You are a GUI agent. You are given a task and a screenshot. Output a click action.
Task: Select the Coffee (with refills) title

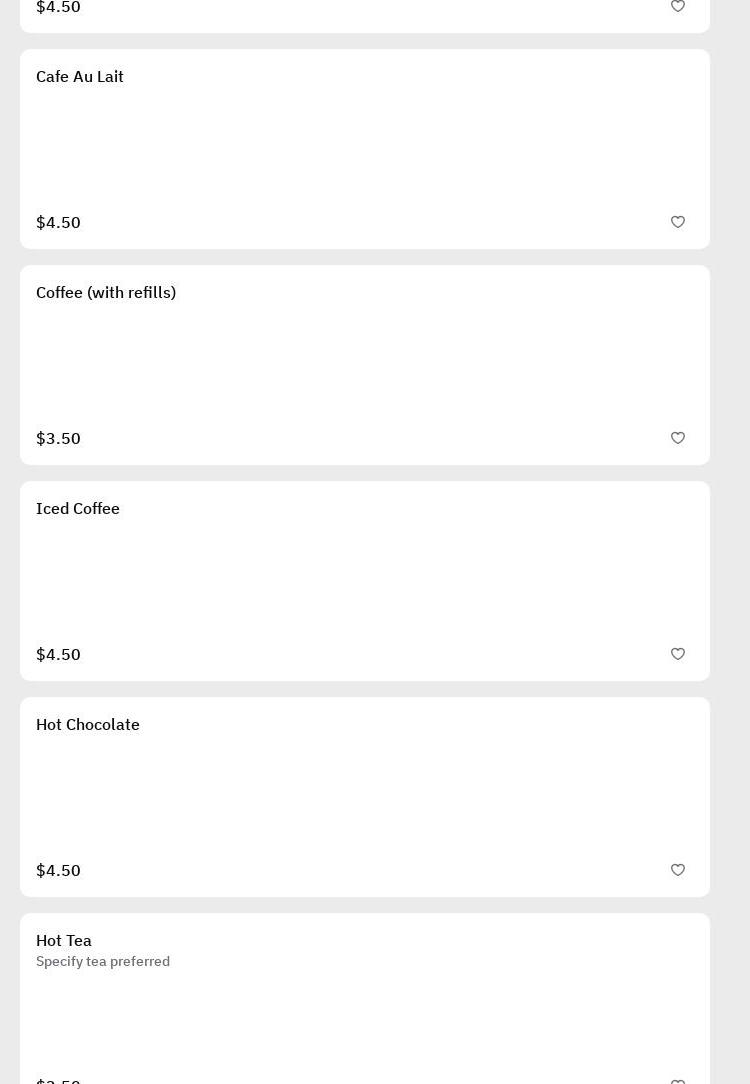tap(106, 293)
